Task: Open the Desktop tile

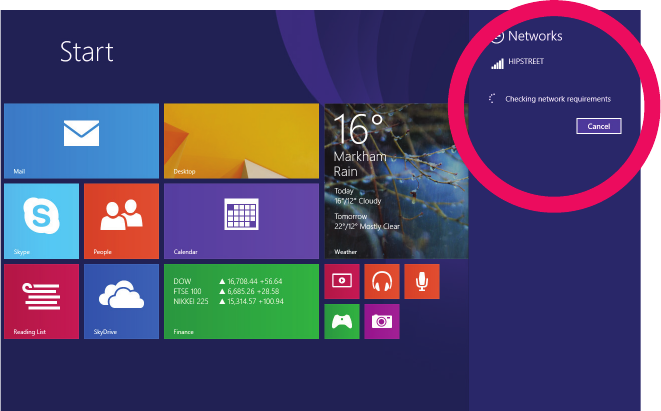Action: coord(242,141)
